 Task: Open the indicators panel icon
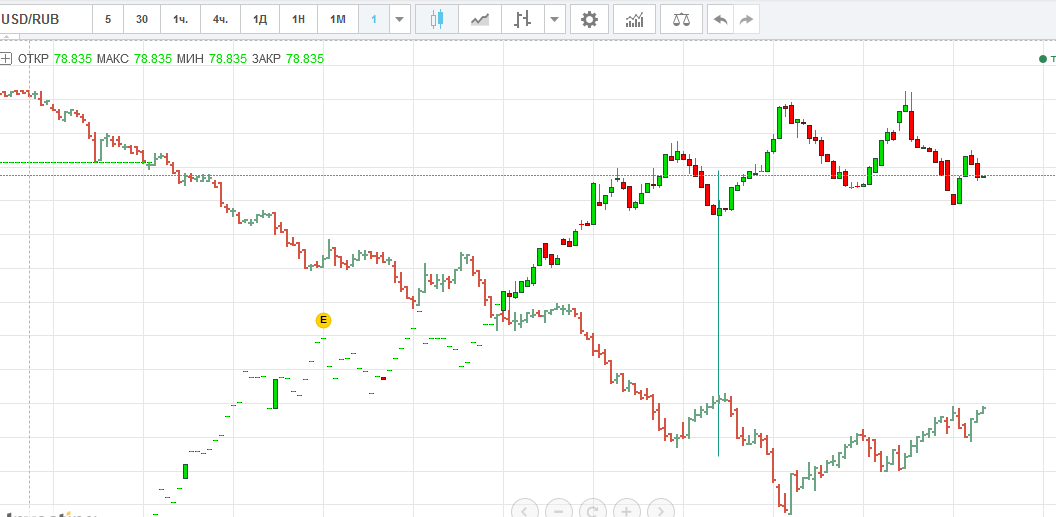point(634,19)
